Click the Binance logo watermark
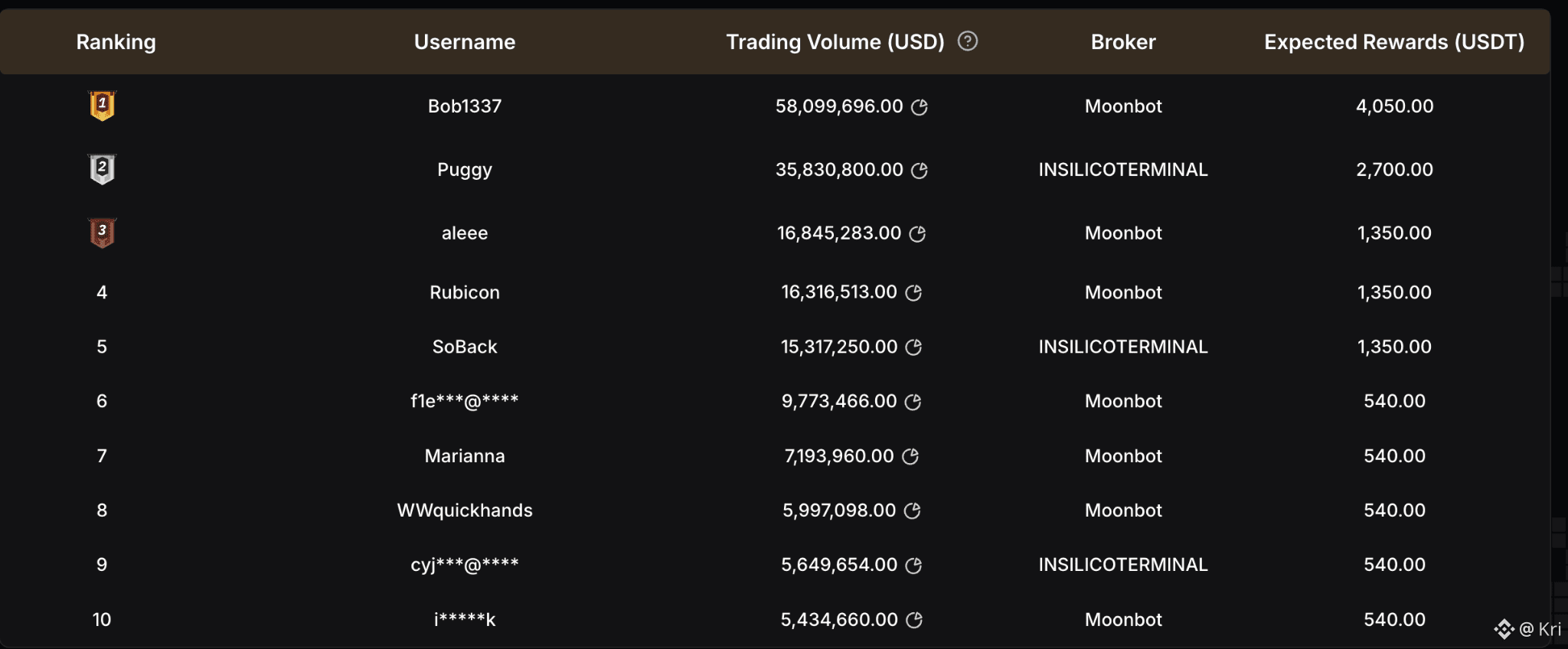Screen dimensions: 1568x649 pyautogui.click(x=1504, y=629)
